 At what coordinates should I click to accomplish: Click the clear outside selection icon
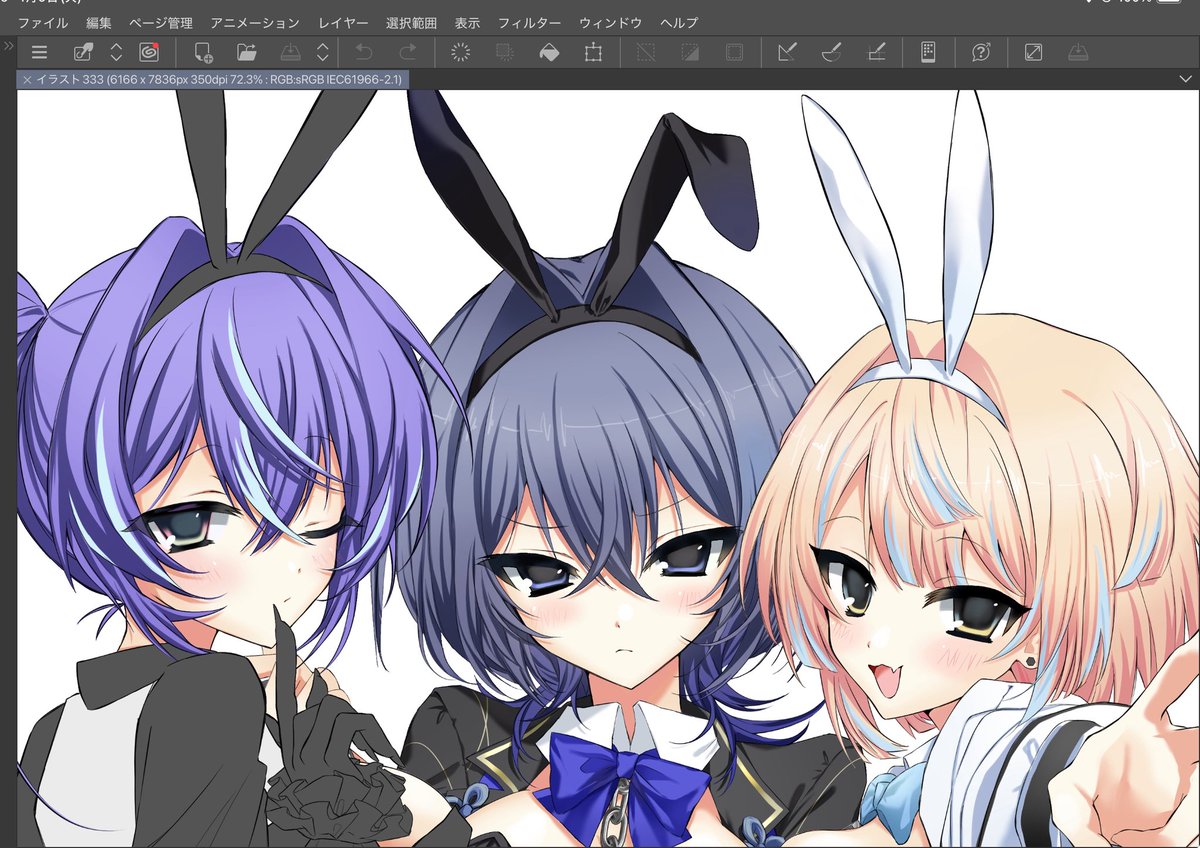(505, 53)
